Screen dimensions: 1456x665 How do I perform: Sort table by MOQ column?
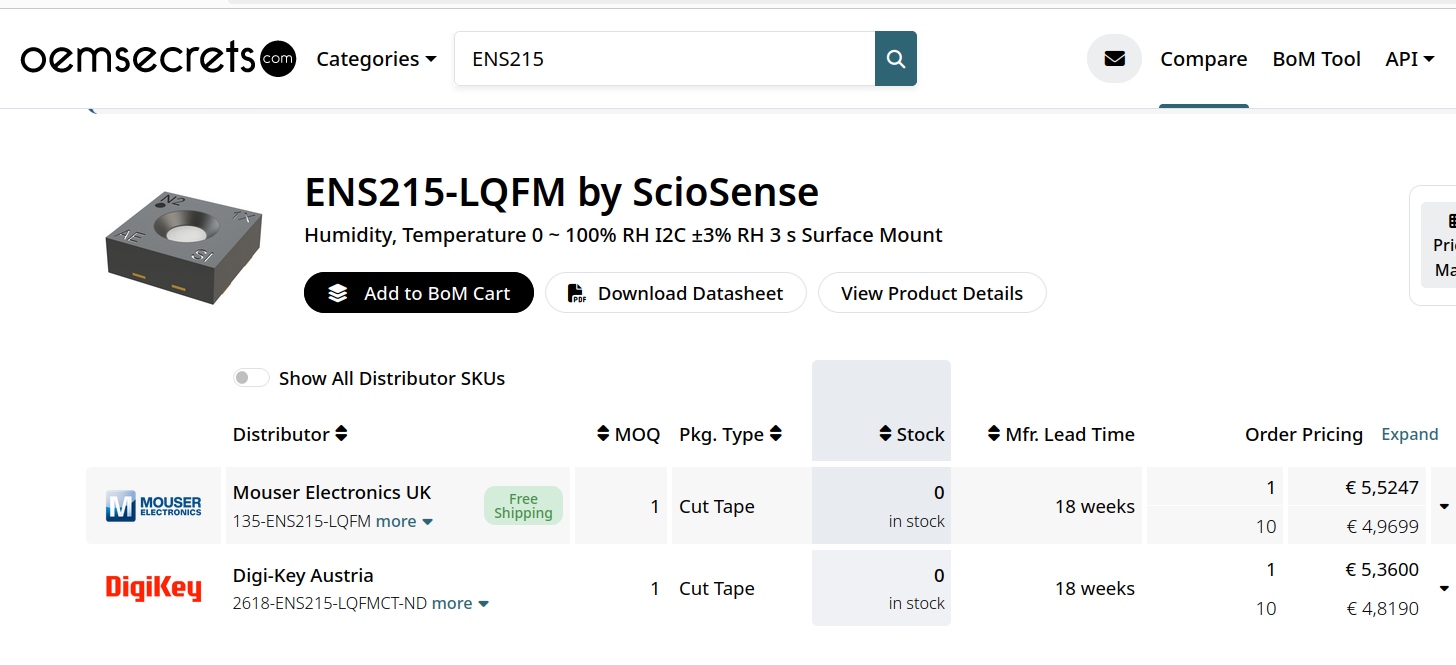tap(628, 434)
